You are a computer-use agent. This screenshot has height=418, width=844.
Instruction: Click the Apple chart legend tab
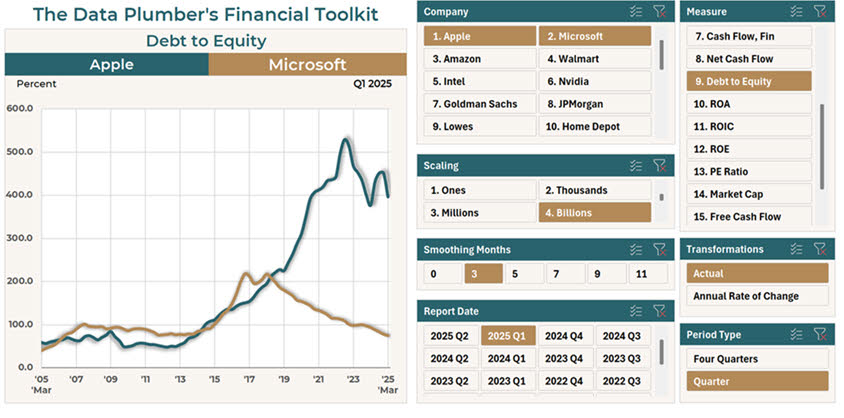106,65
